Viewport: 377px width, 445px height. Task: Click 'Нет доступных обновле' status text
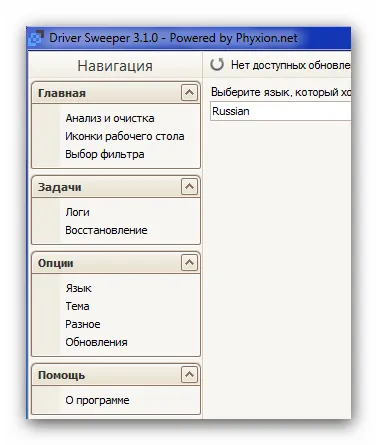coord(290,65)
